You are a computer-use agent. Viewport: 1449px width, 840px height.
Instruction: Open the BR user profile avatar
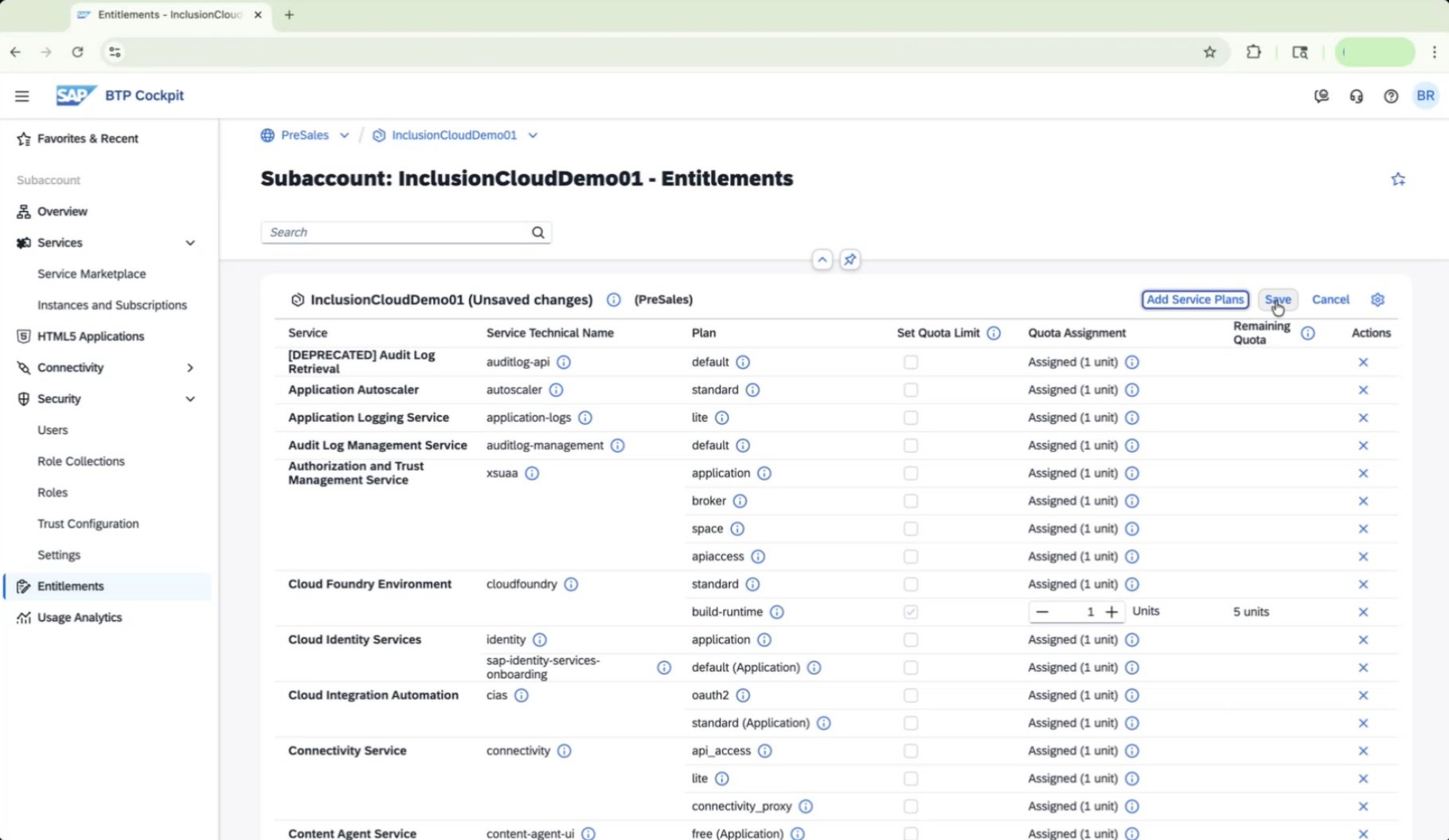point(1425,96)
